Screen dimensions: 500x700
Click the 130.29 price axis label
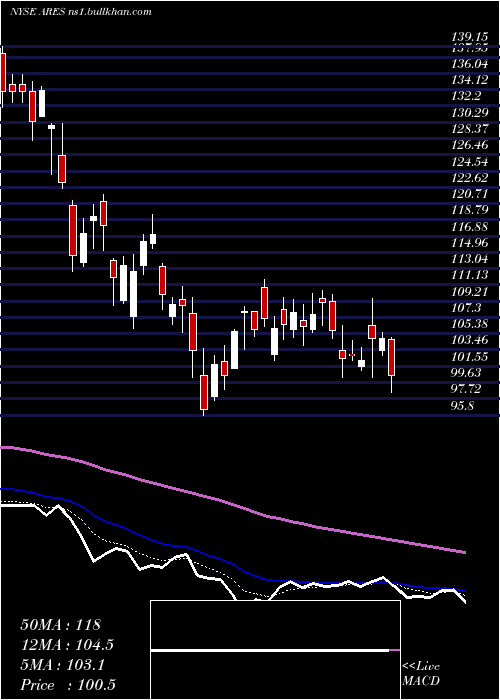tap(469, 112)
